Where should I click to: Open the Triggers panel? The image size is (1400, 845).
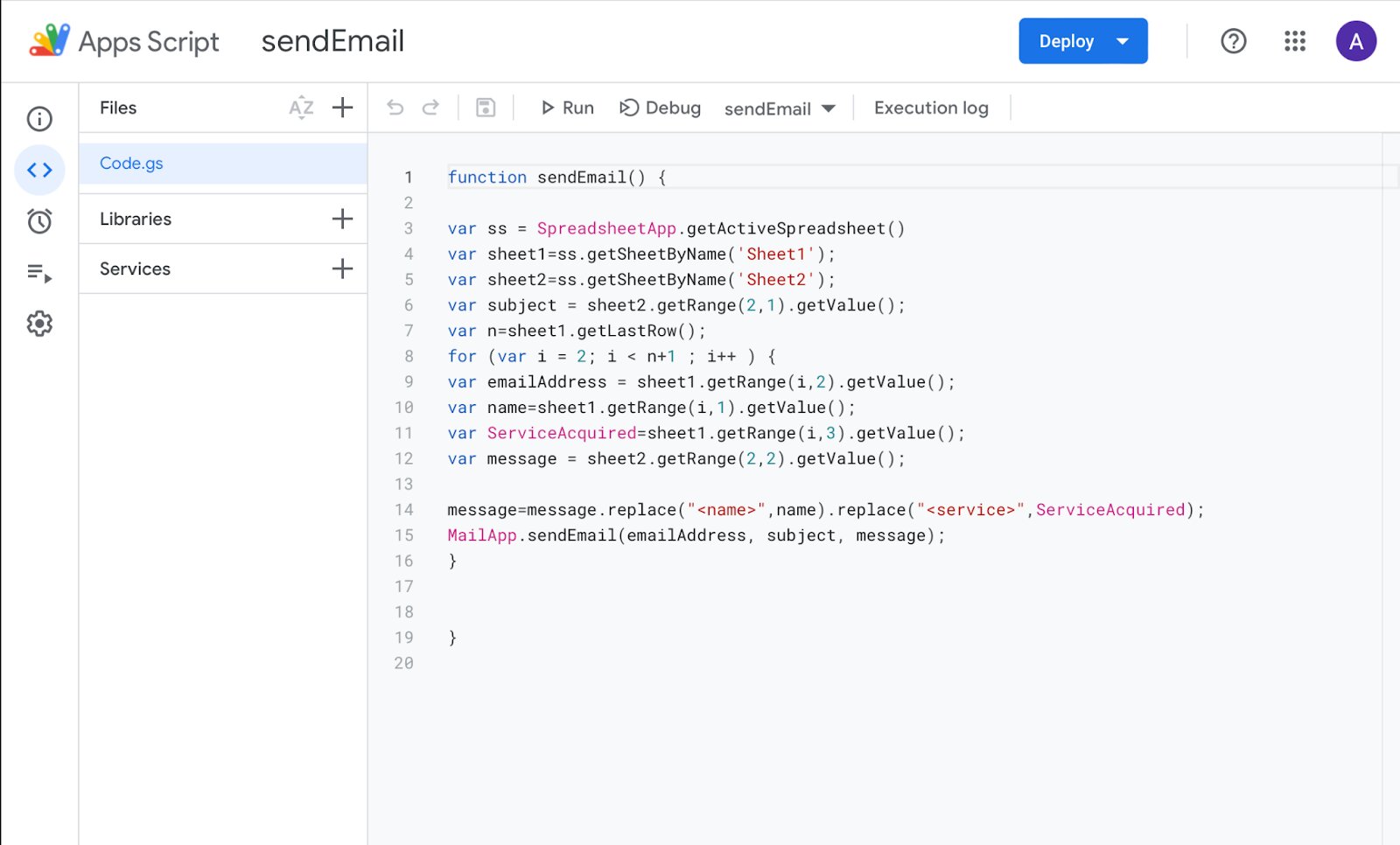click(39, 221)
